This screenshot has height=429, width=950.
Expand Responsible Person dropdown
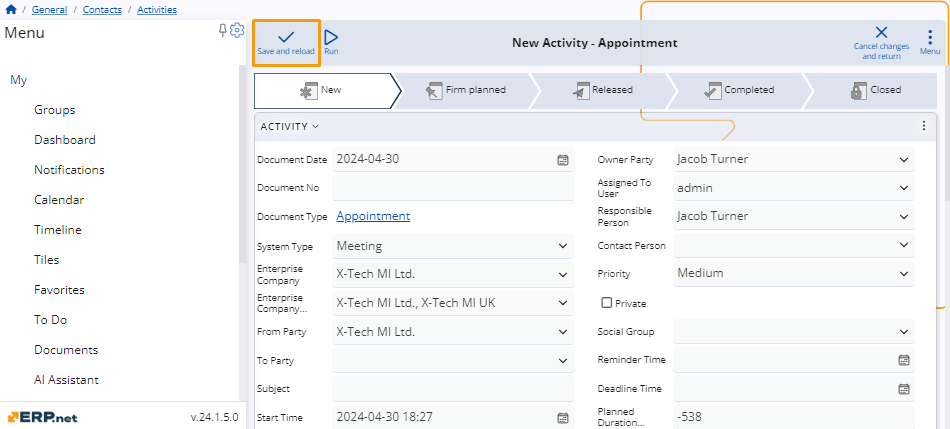point(903,217)
